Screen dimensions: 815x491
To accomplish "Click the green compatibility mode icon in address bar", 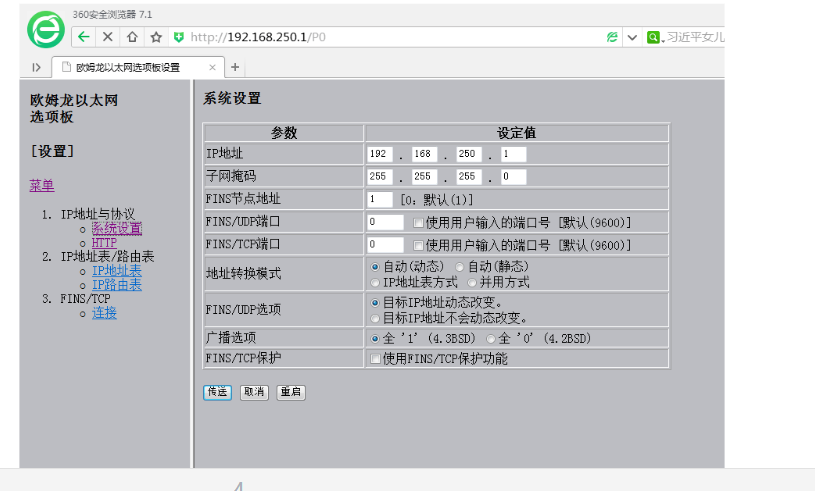I will coord(611,37).
